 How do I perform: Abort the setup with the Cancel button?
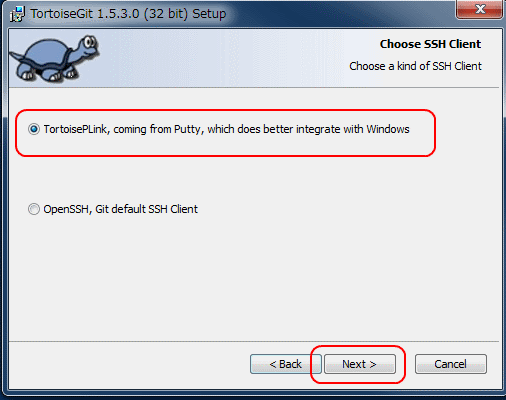tap(451, 364)
